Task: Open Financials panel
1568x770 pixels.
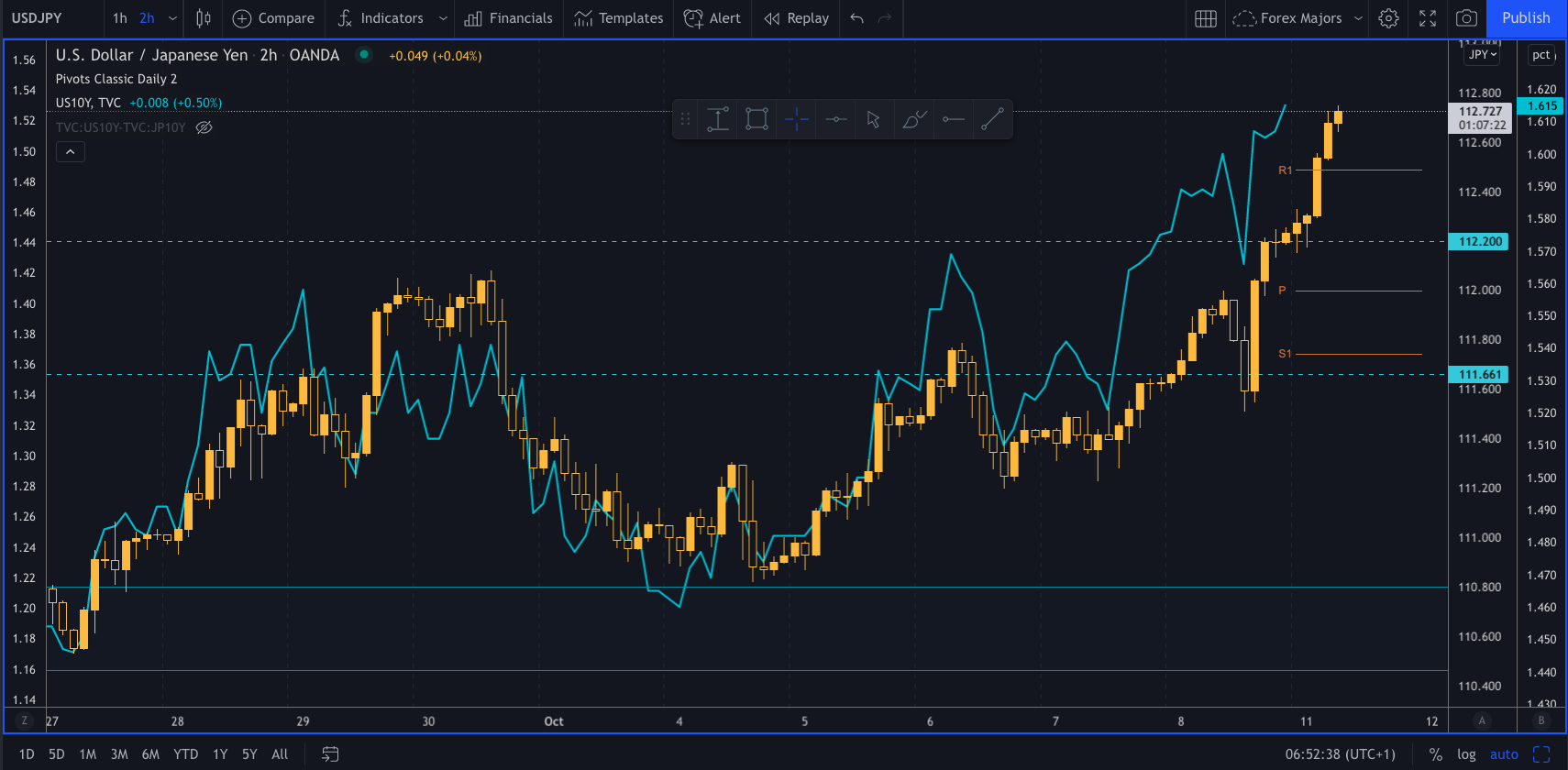Action: click(x=508, y=18)
